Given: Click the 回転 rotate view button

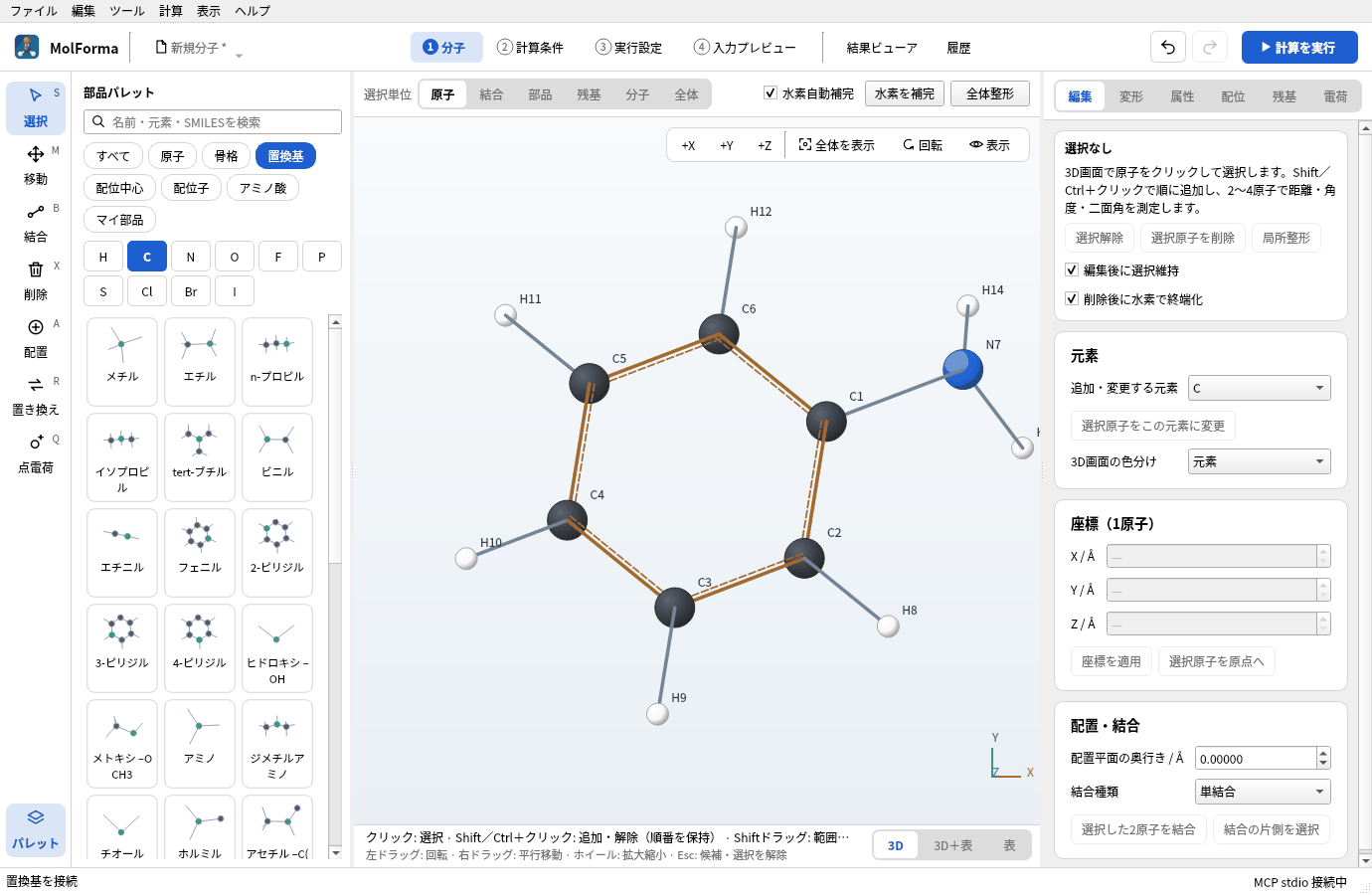Looking at the screenshot, I should [x=923, y=145].
